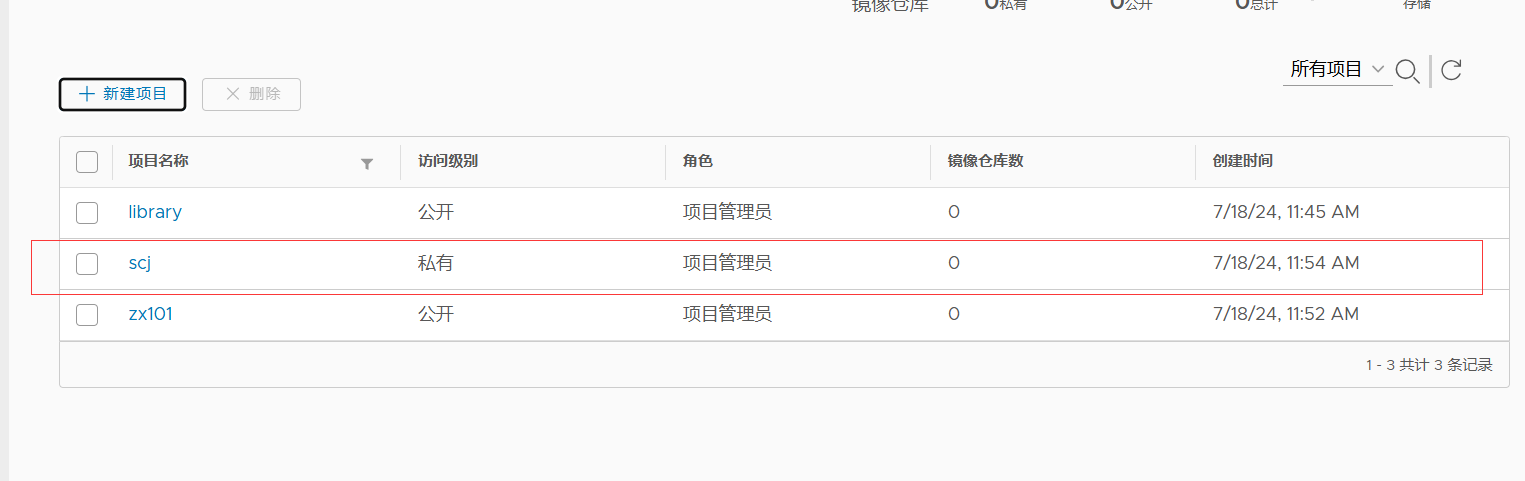Screen dimensions: 1525x481
Task: Click the 删除 button
Action: 251,94
